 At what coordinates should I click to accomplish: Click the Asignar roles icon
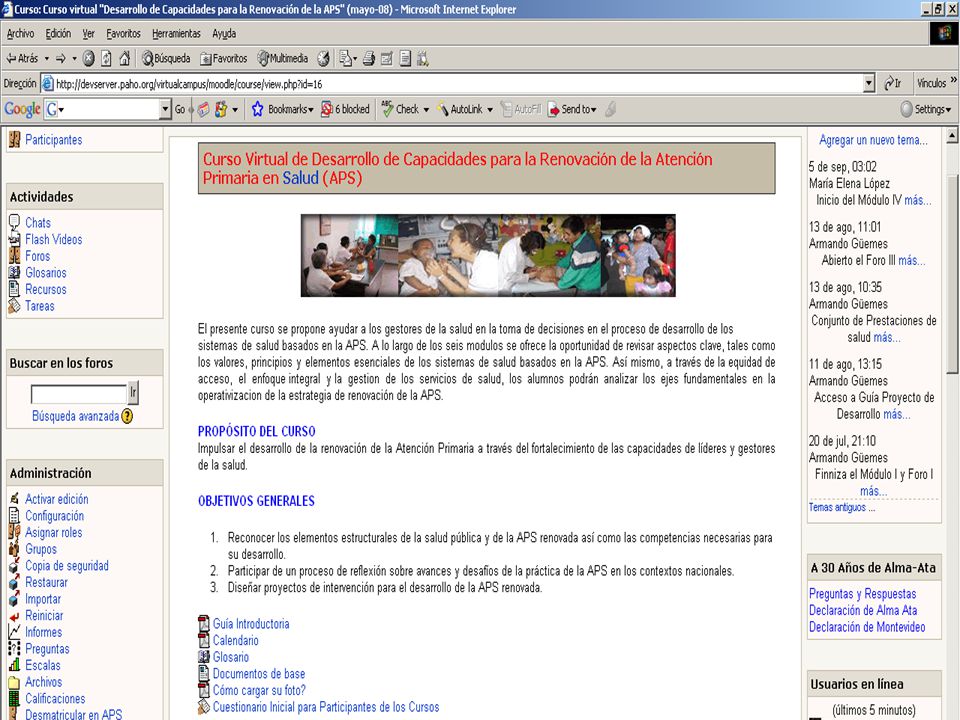[x=14, y=532]
